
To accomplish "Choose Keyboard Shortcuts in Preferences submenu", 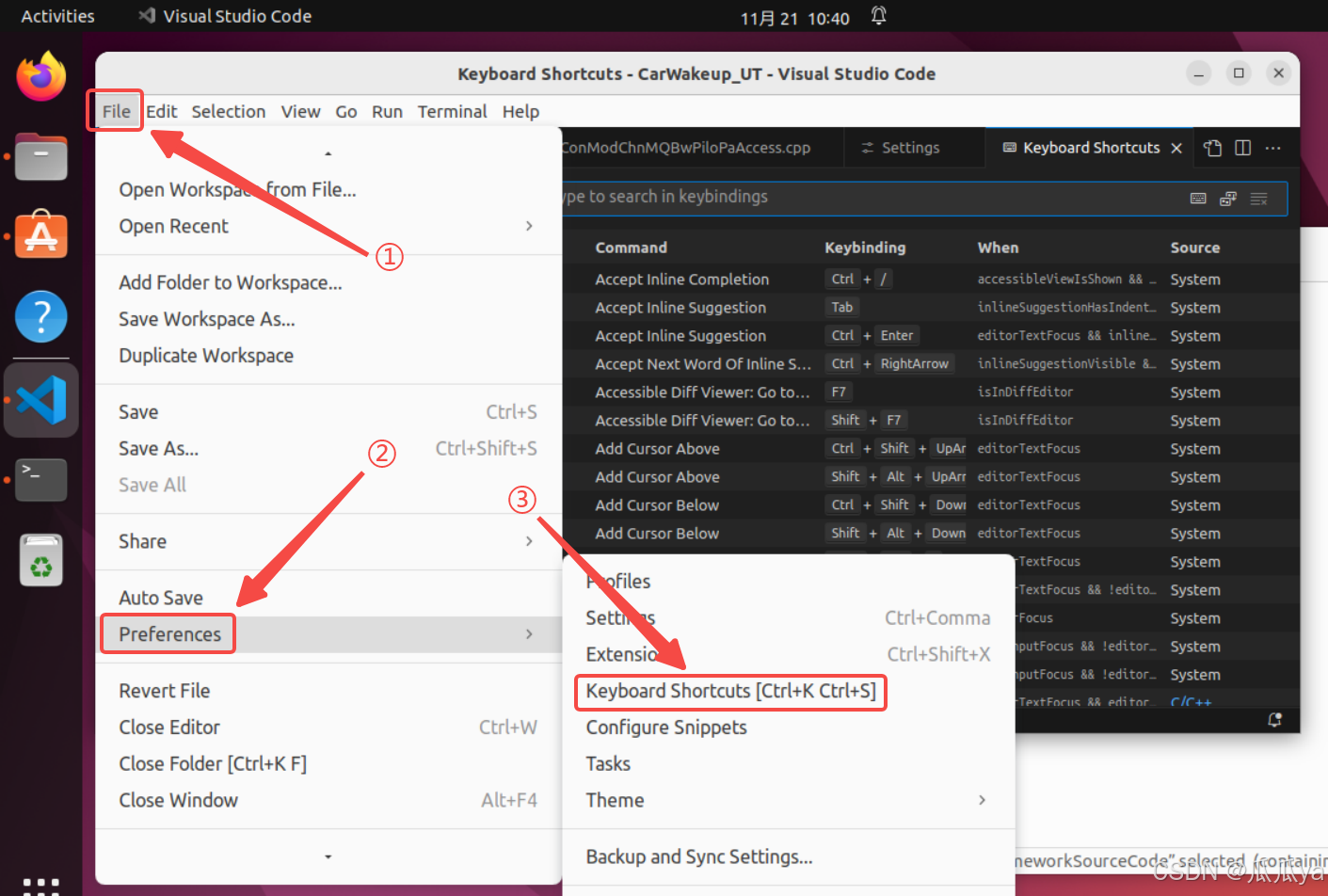I will pyautogui.click(x=730, y=691).
